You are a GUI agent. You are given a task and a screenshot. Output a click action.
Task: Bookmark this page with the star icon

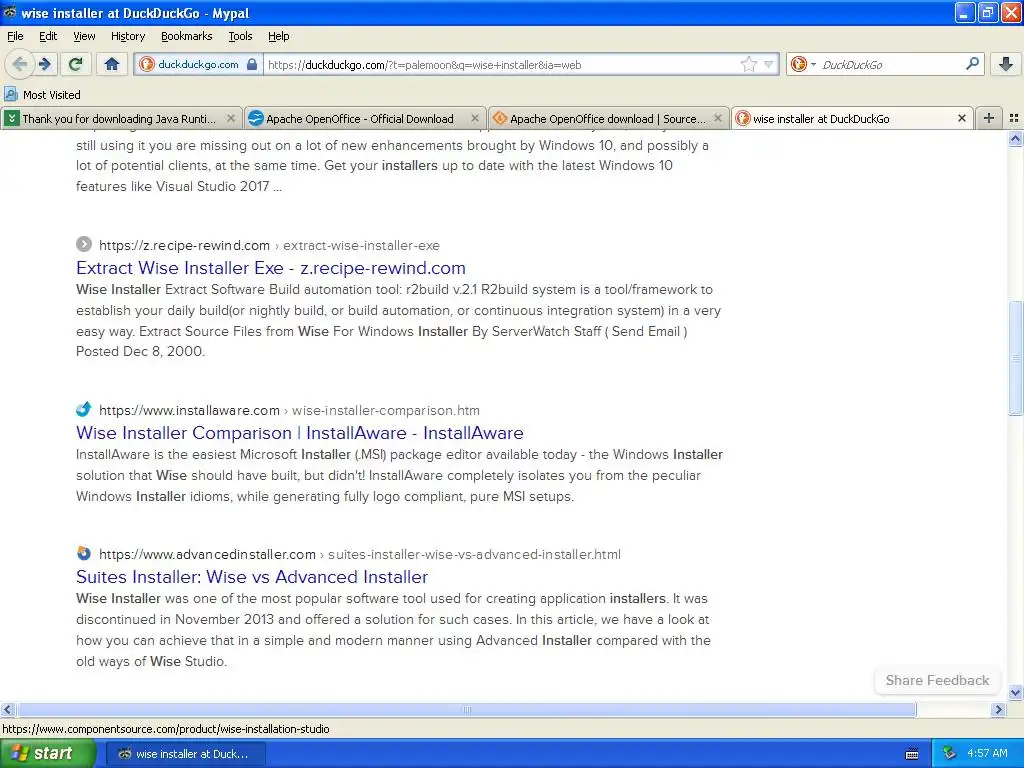click(x=748, y=64)
